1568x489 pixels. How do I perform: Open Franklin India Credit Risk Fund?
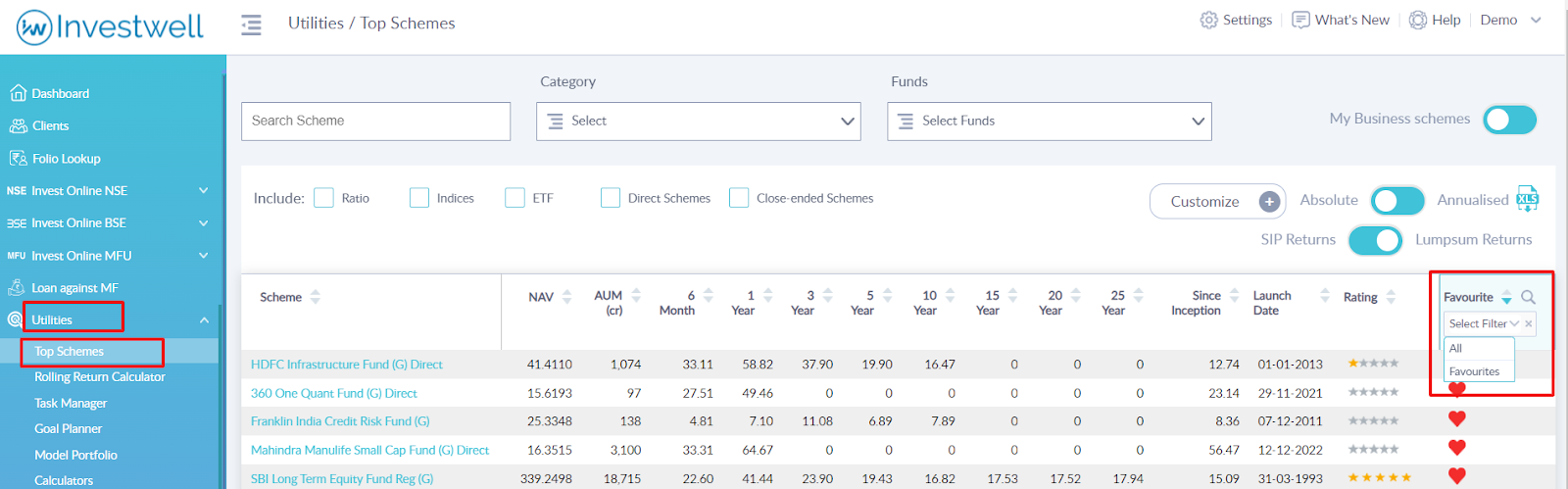tap(340, 421)
